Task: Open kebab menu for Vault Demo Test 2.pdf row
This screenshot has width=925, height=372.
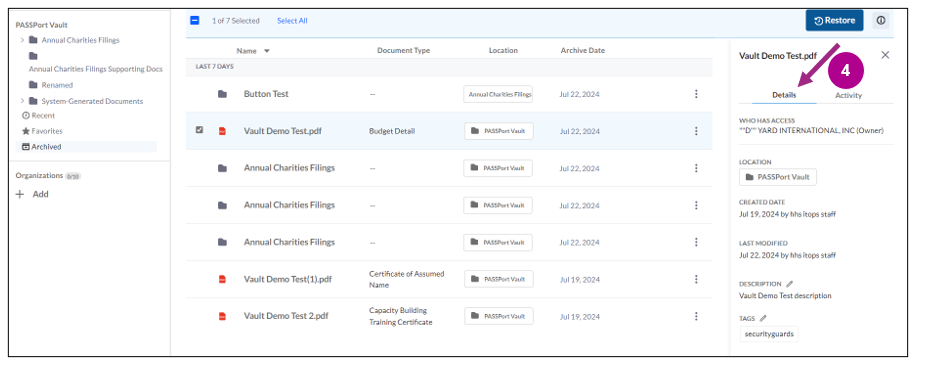Action: [x=696, y=317]
